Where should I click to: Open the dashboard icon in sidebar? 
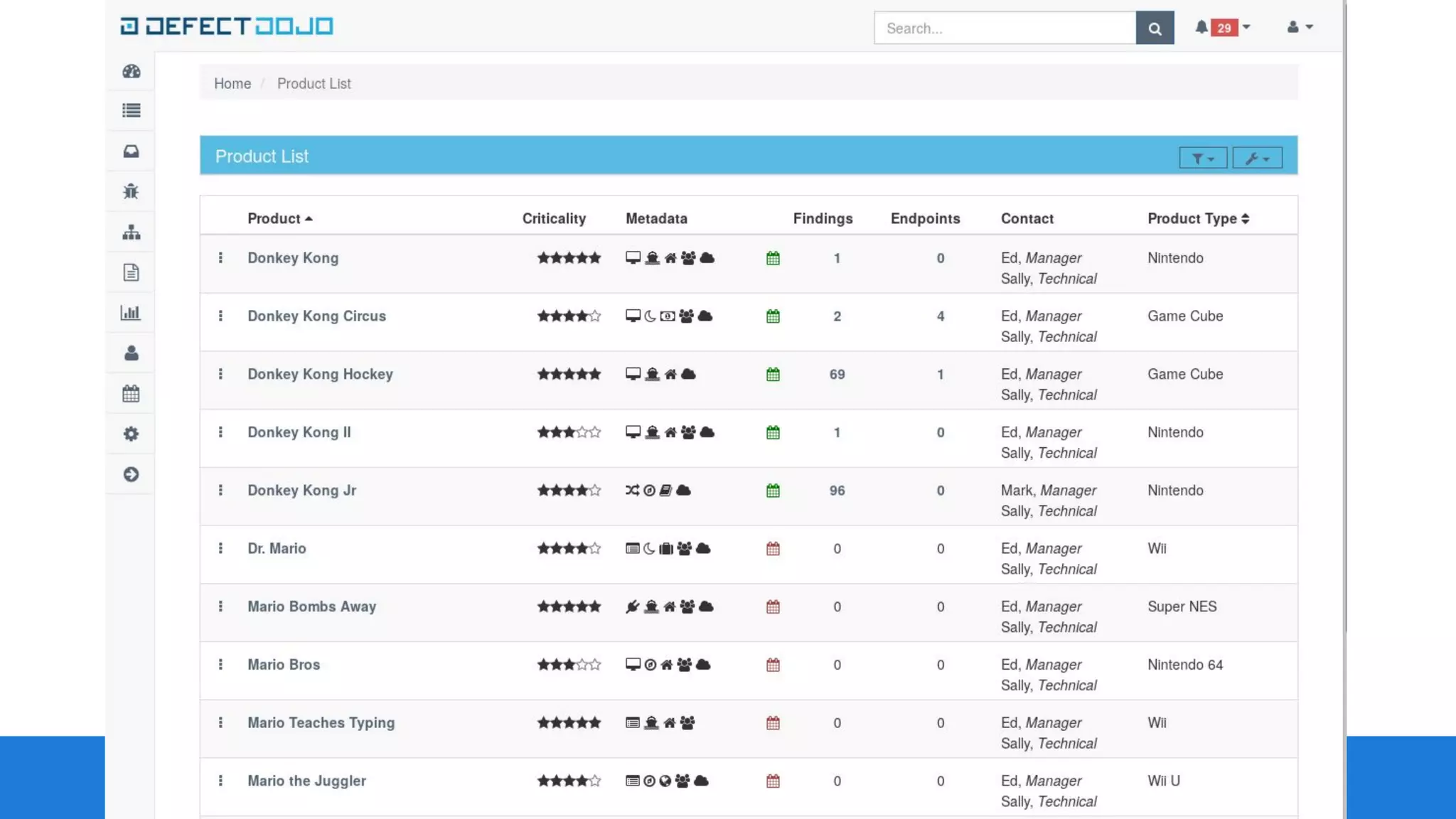(131, 71)
